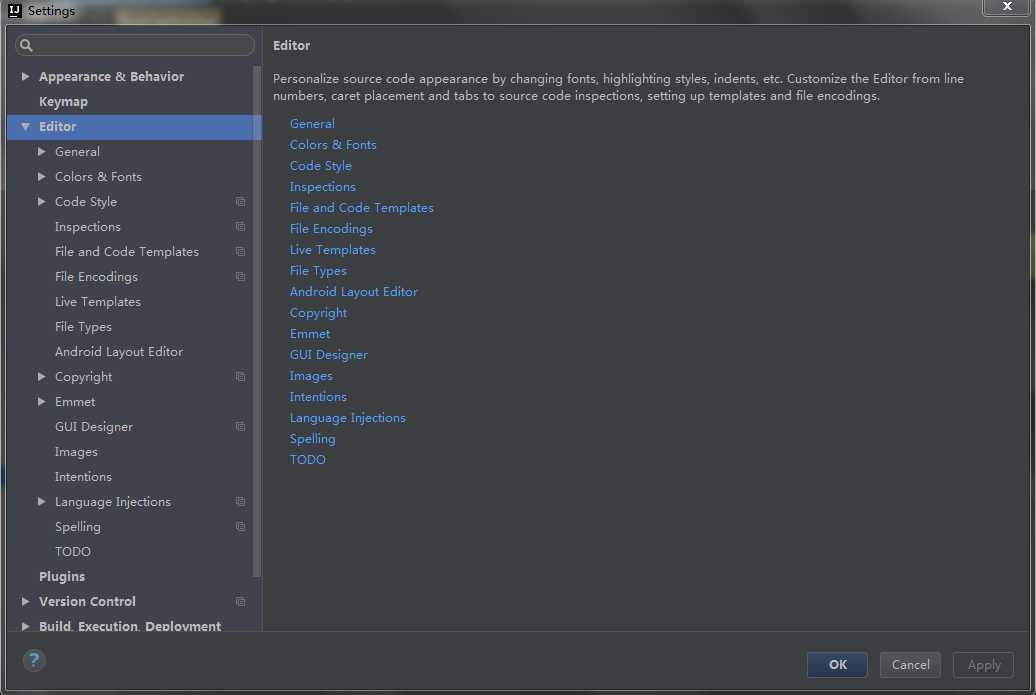
Task: Click project-level icon beside Spelling
Action: point(240,527)
